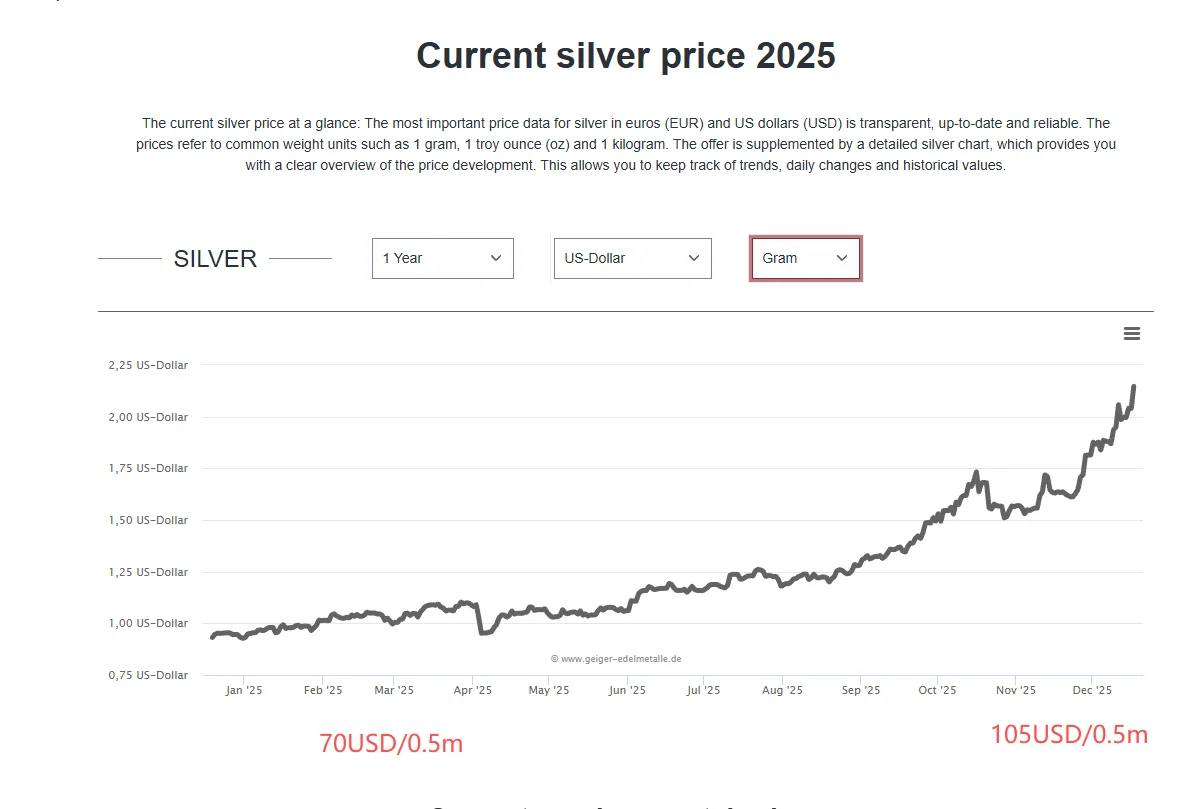Click the red 70USD/0.5m annotation

point(391,744)
